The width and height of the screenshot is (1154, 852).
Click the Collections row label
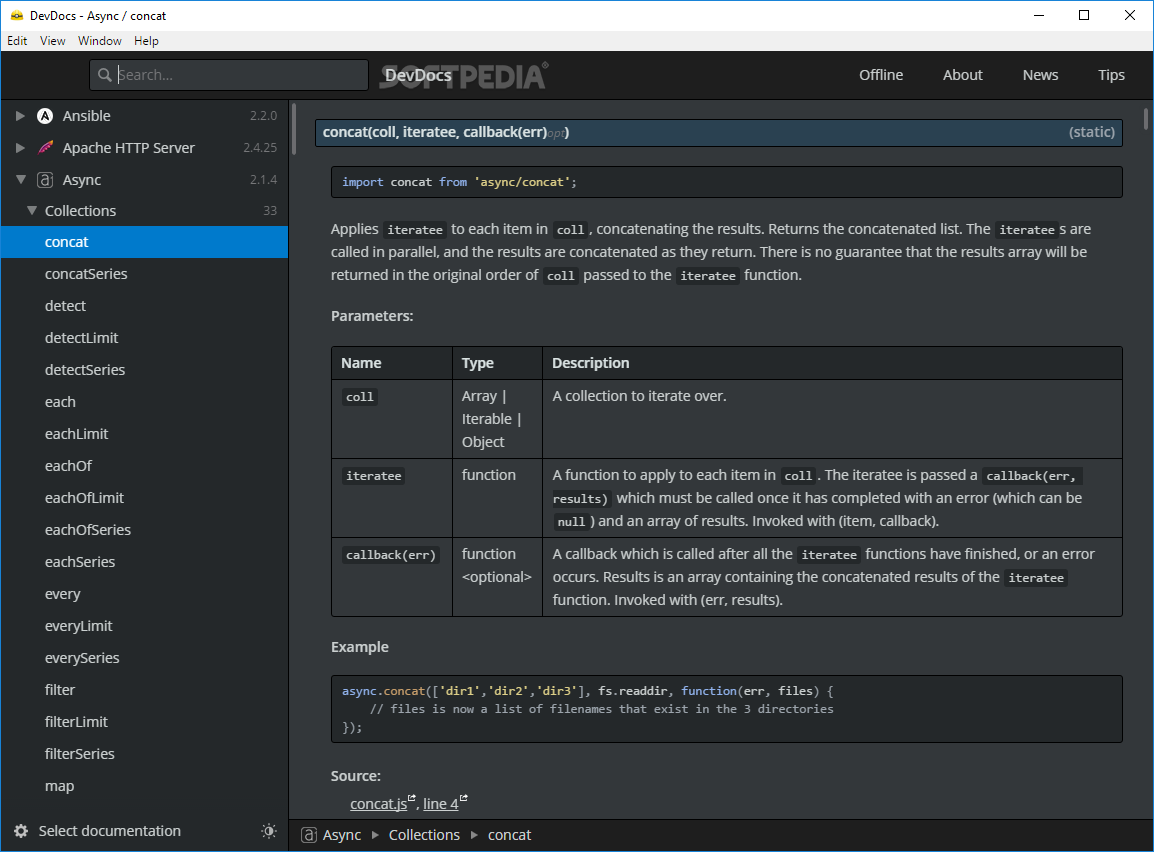click(80, 210)
